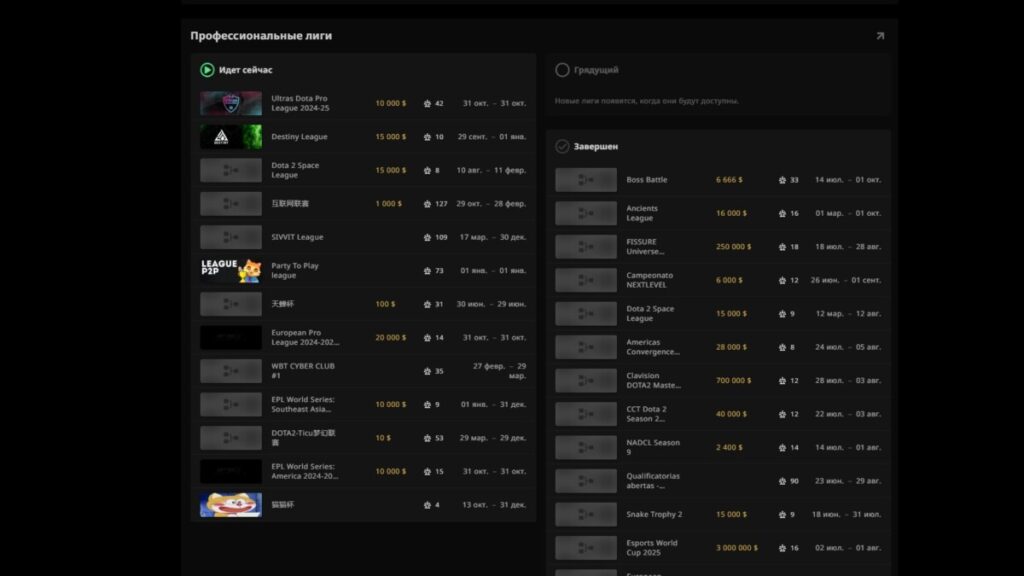Open the Party To Play league logo
1024x576 pixels.
point(231,270)
